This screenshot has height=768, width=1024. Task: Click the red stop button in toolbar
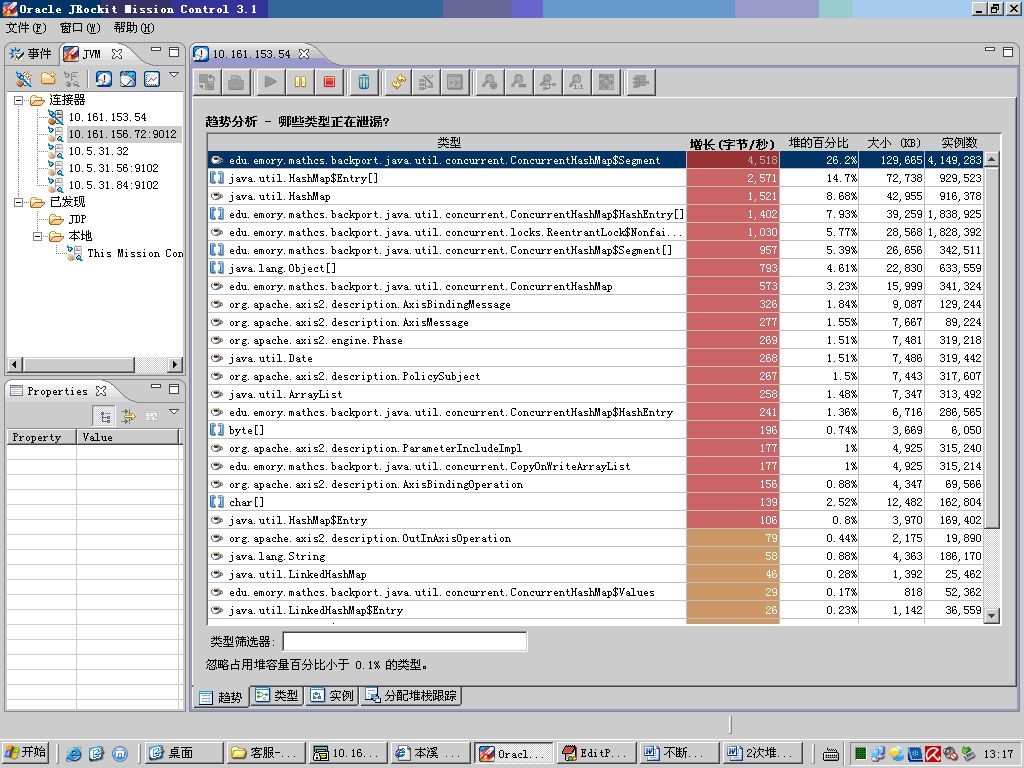[x=329, y=82]
